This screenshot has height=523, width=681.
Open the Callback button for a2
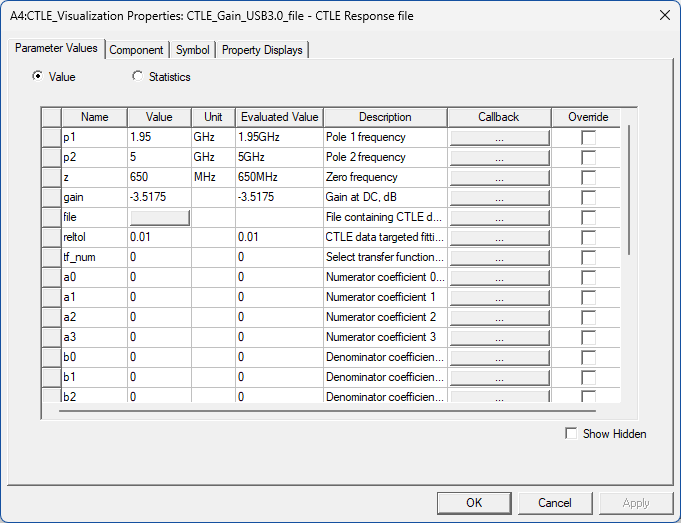(x=499, y=318)
